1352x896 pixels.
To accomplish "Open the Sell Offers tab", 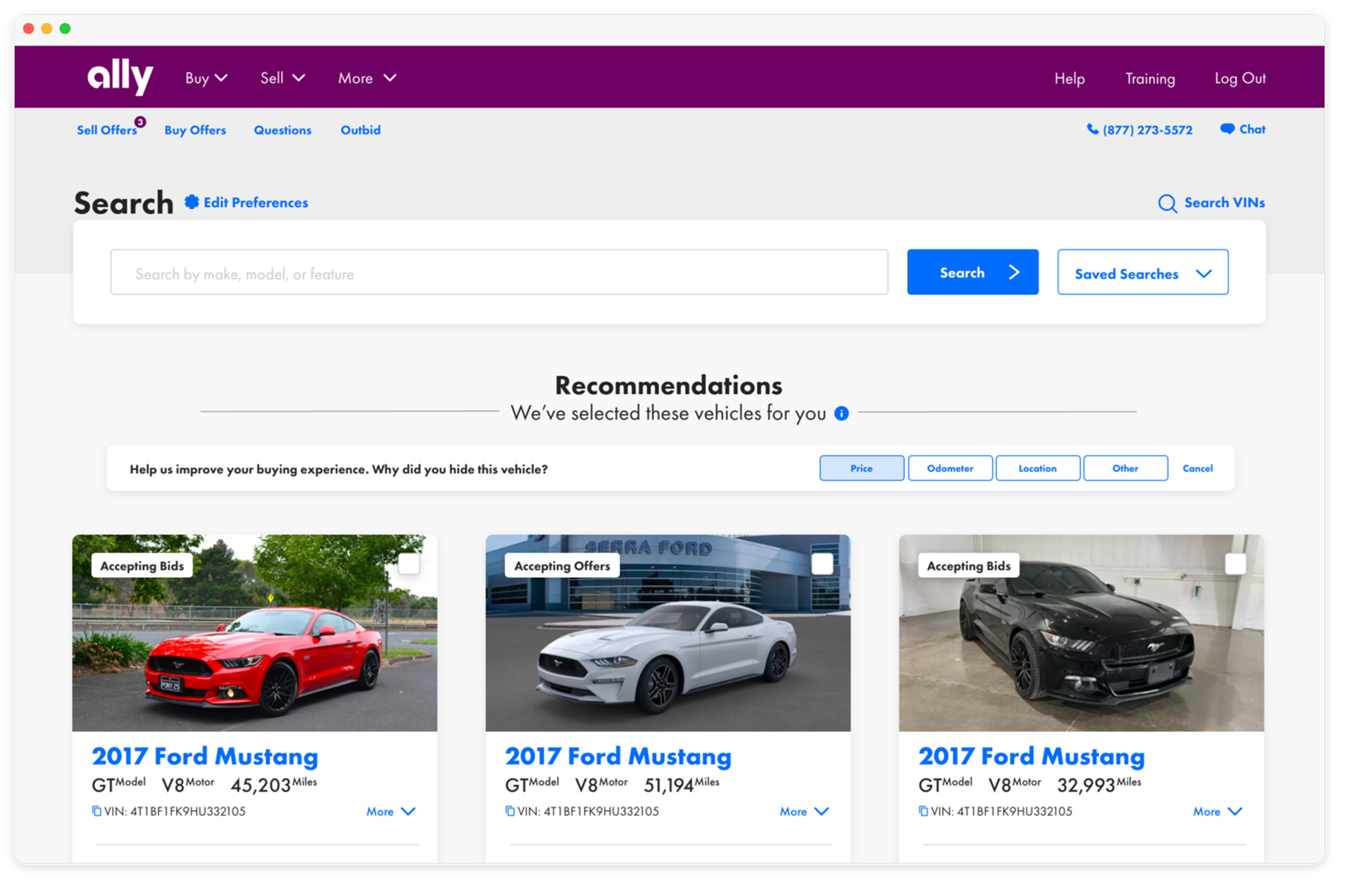I will click(106, 130).
